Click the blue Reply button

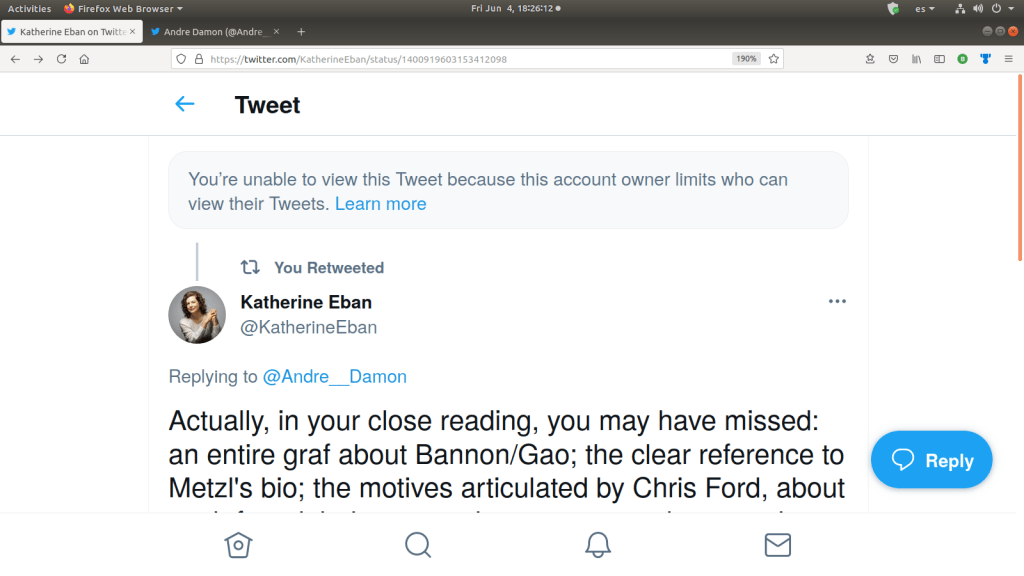click(932, 460)
